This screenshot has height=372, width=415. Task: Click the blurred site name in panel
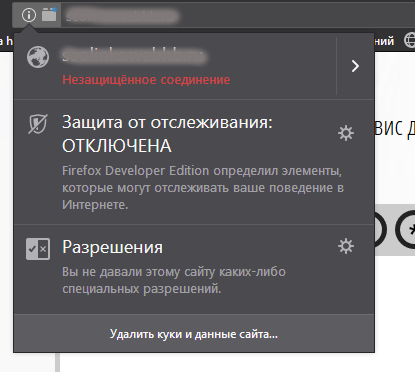coord(134,56)
